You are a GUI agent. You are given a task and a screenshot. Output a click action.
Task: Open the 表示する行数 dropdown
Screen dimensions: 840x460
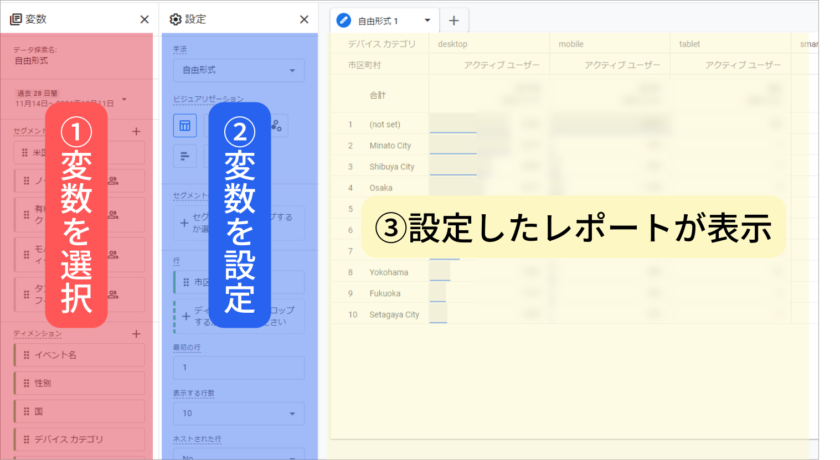(238, 413)
